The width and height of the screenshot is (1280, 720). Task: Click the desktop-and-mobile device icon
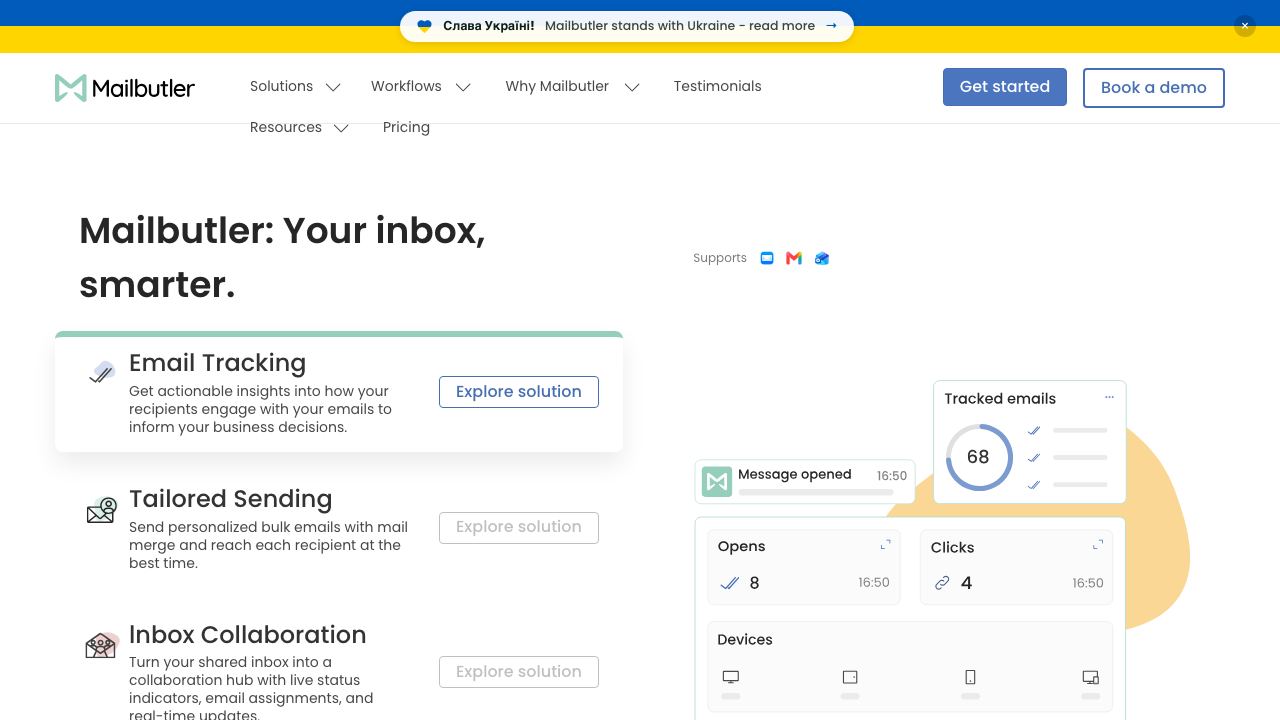click(1091, 677)
